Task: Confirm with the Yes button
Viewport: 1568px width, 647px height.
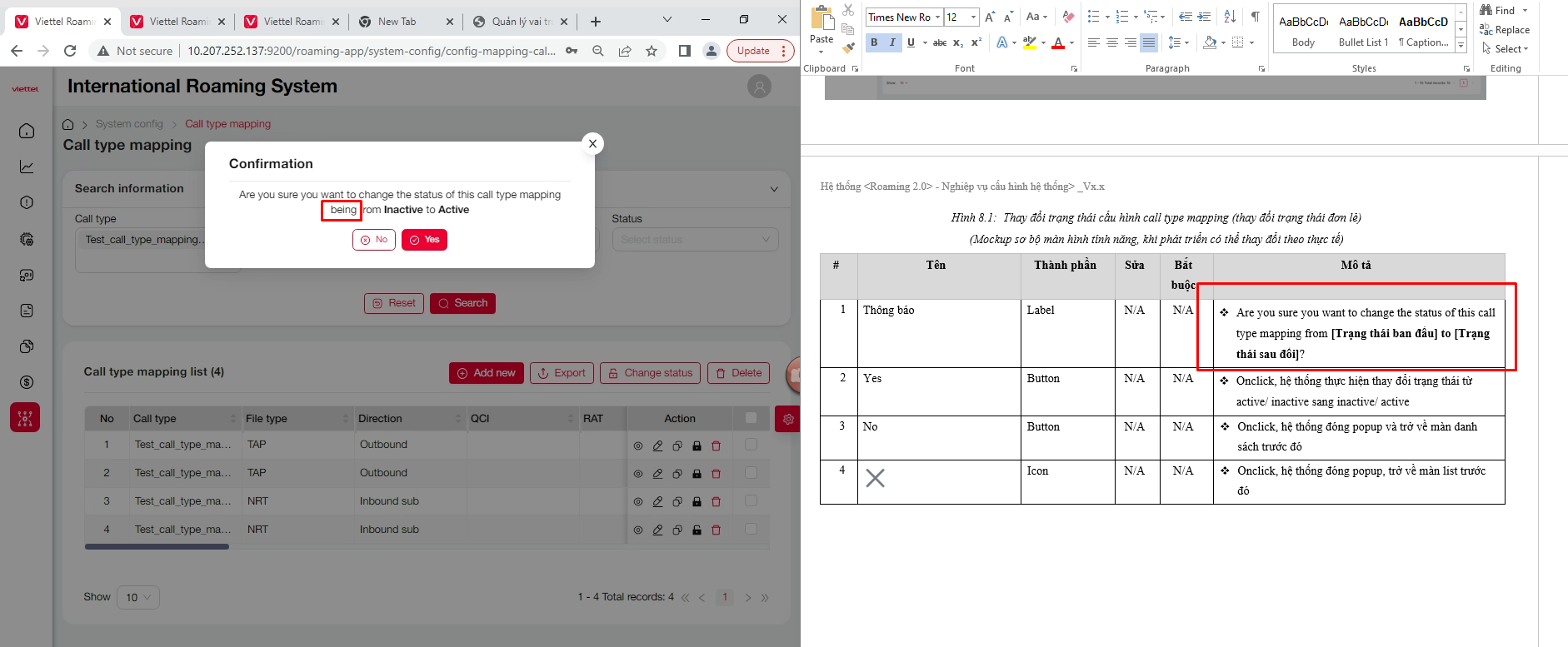Action: point(424,240)
